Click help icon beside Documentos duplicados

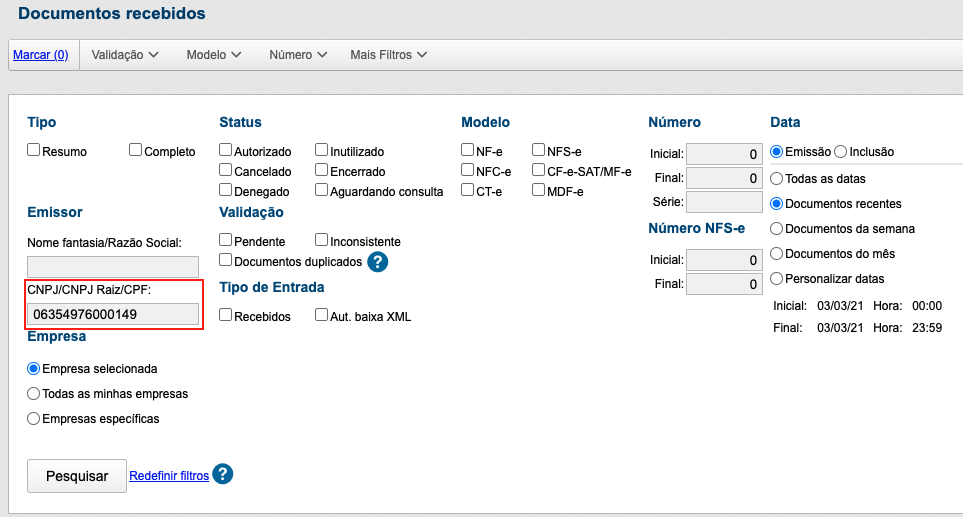[x=377, y=262]
